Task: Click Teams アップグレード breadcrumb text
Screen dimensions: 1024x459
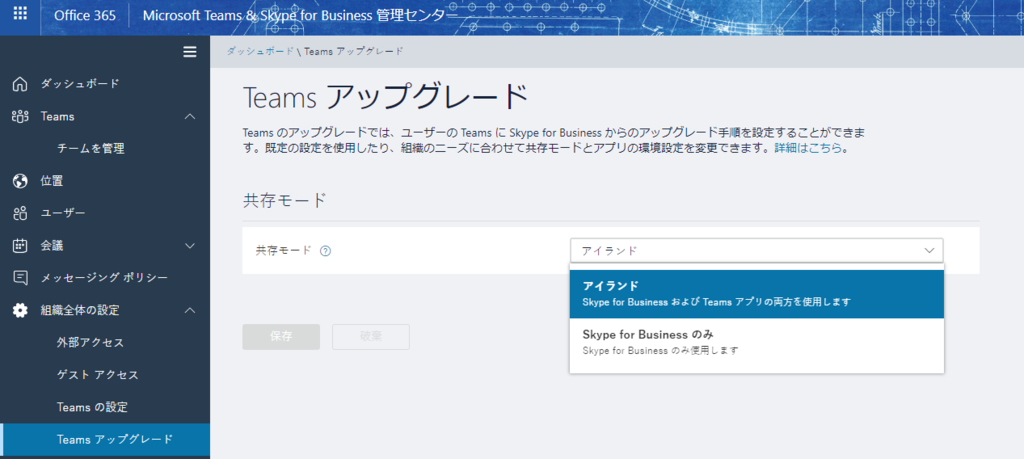Action: click(354, 51)
